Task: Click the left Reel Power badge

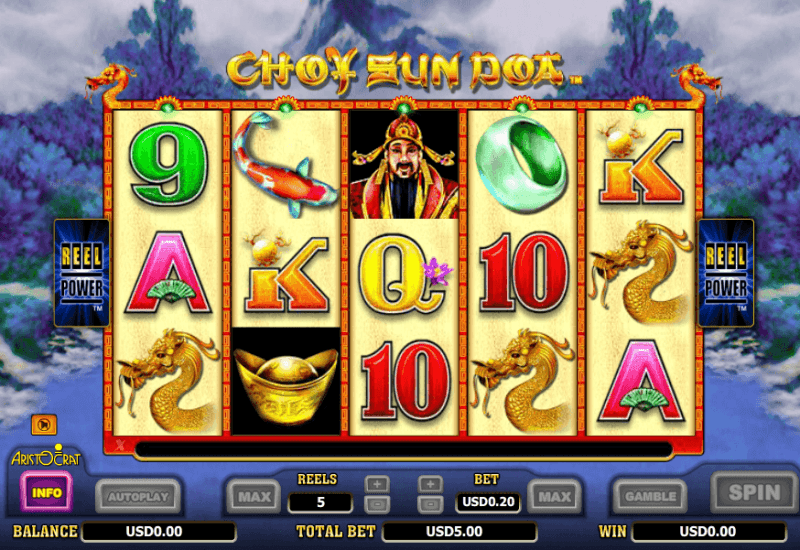Action: tap(82, 273)
